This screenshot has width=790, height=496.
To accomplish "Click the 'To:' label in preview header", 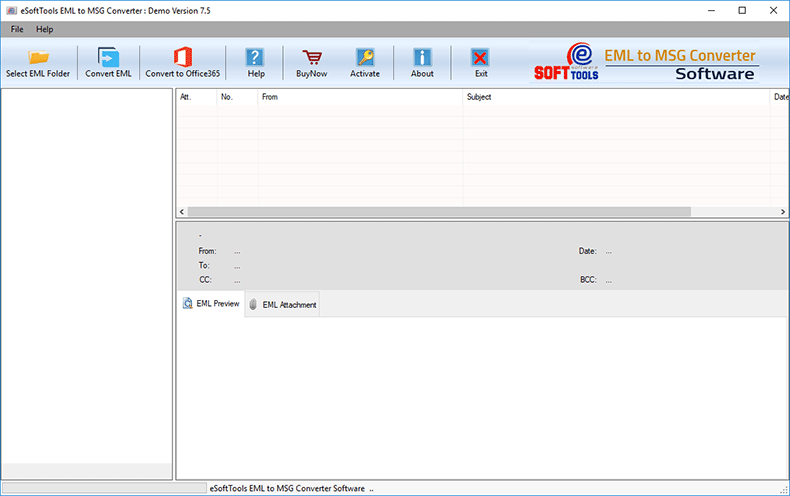I will [x=204, y=265].
